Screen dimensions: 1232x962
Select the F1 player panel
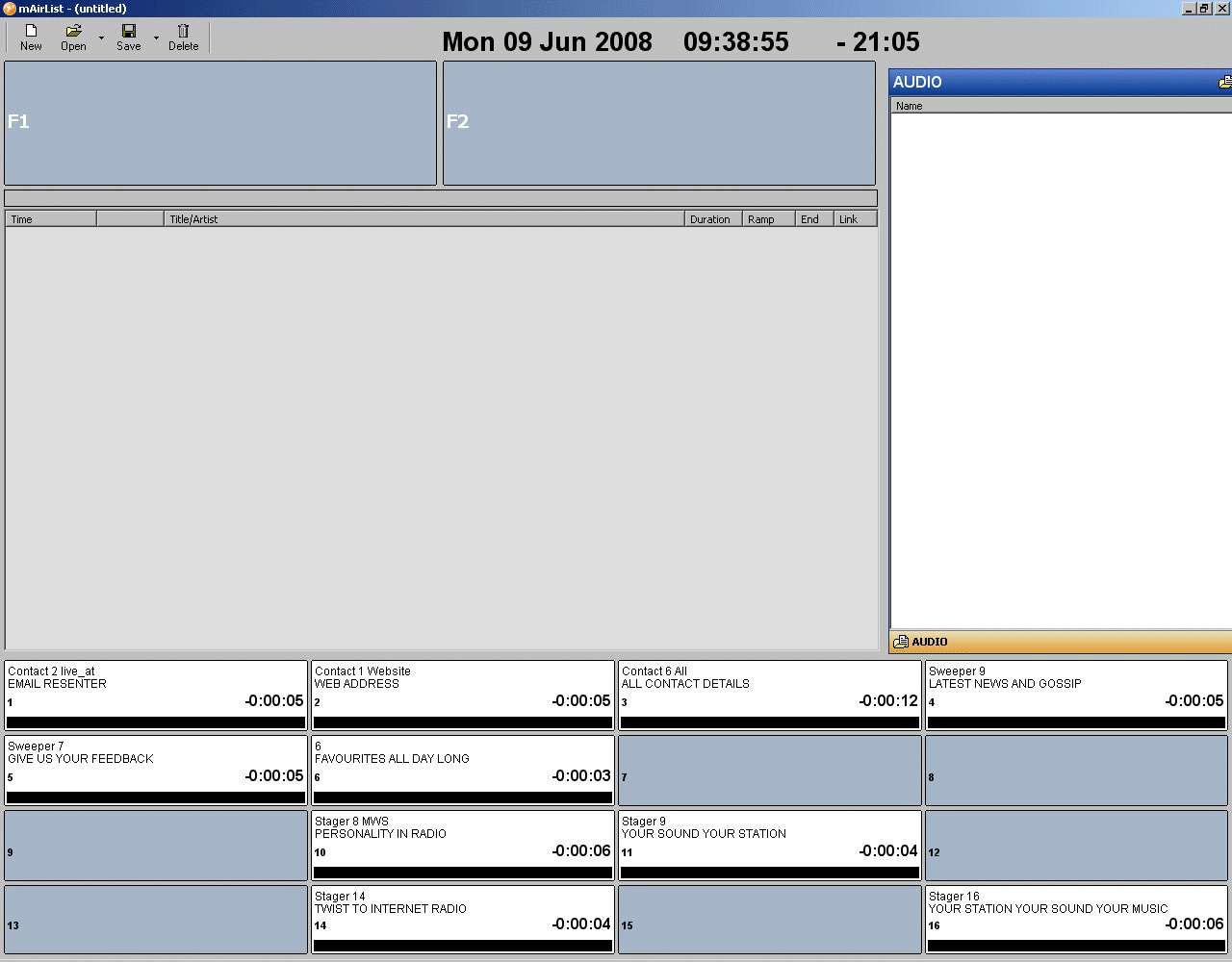click(x=220, y=123)
